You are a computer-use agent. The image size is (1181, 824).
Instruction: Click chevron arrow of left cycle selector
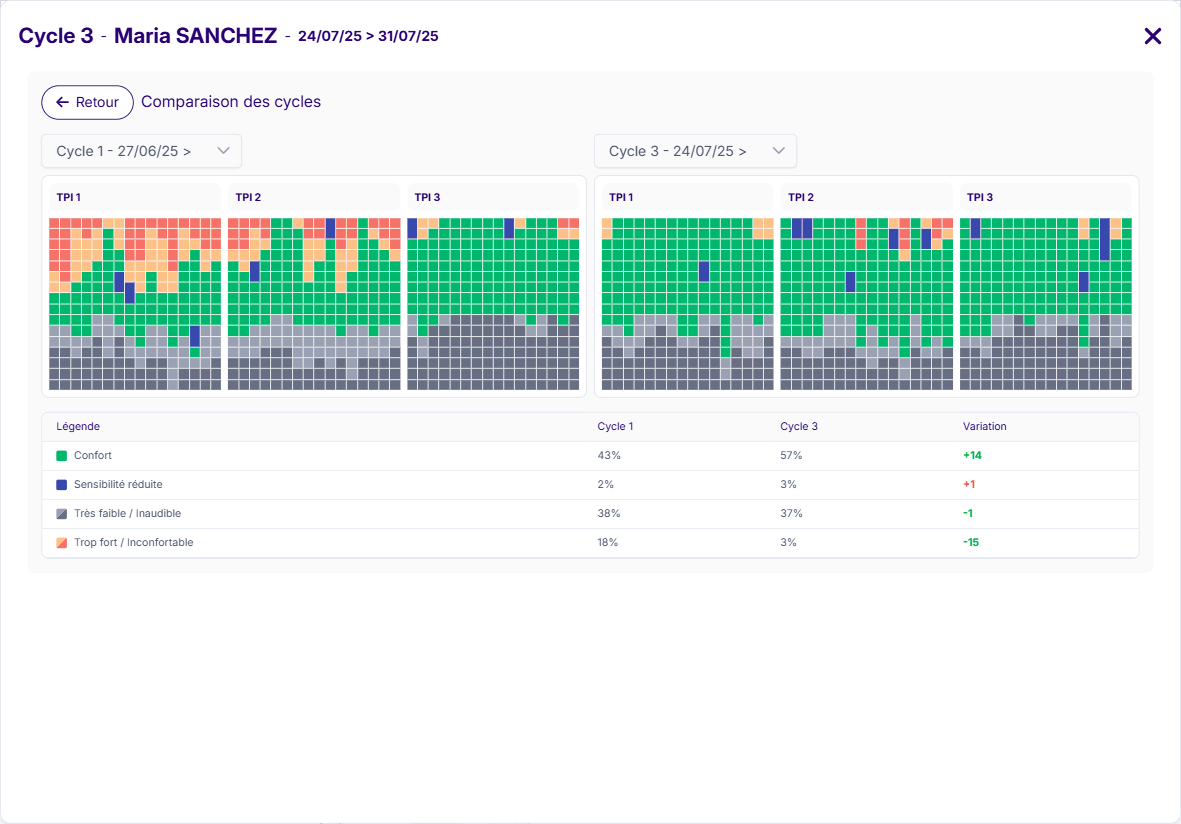(223, 151)
